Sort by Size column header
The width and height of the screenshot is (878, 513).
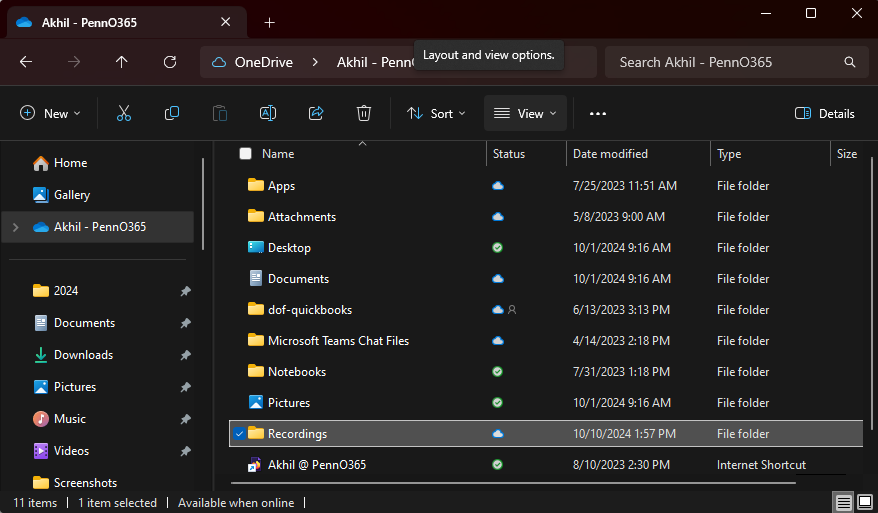(847, 153)
